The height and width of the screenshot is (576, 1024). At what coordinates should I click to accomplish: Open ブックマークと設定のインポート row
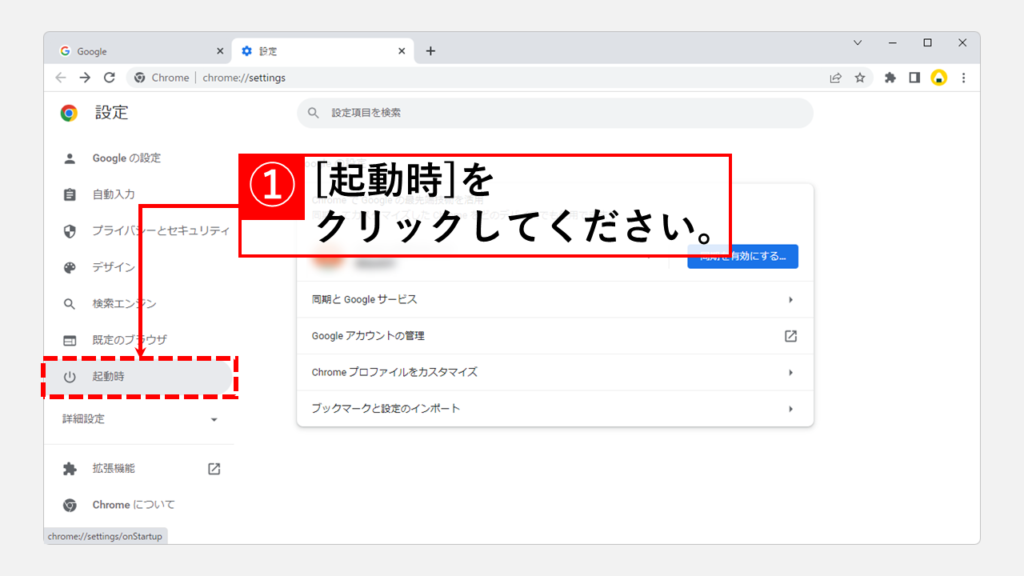pos(555,408)
